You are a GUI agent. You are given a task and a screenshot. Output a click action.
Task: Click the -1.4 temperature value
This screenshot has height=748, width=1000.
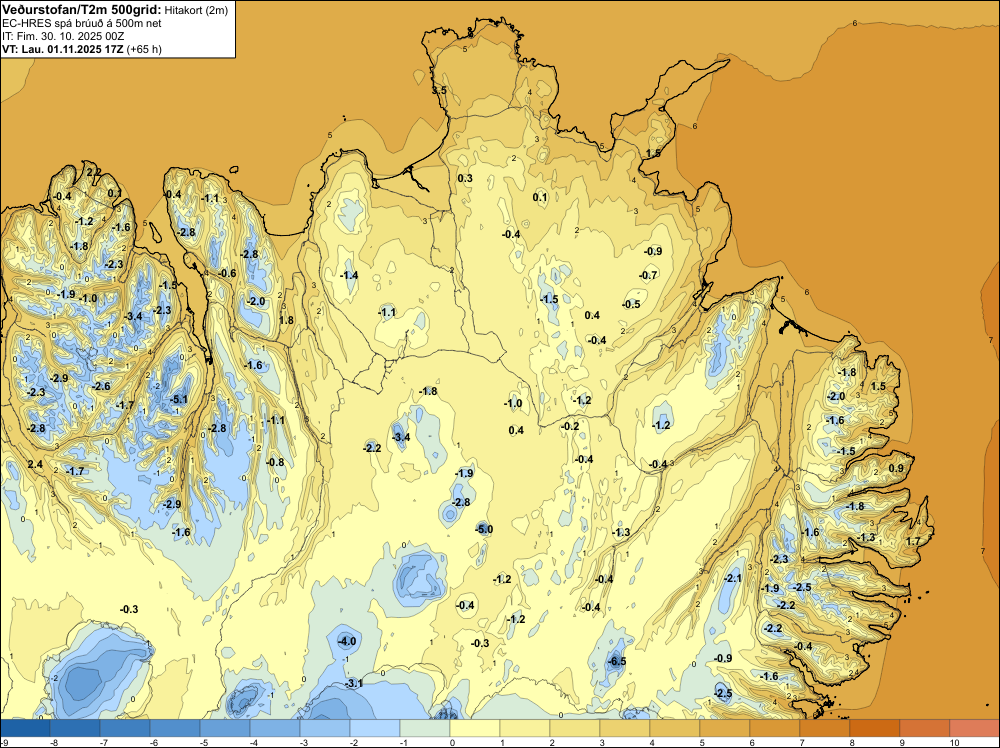[349, 275]
